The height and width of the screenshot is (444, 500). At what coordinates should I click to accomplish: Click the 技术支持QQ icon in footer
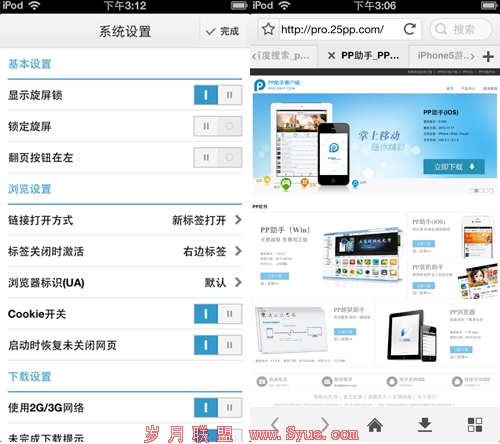coord(392,381)
